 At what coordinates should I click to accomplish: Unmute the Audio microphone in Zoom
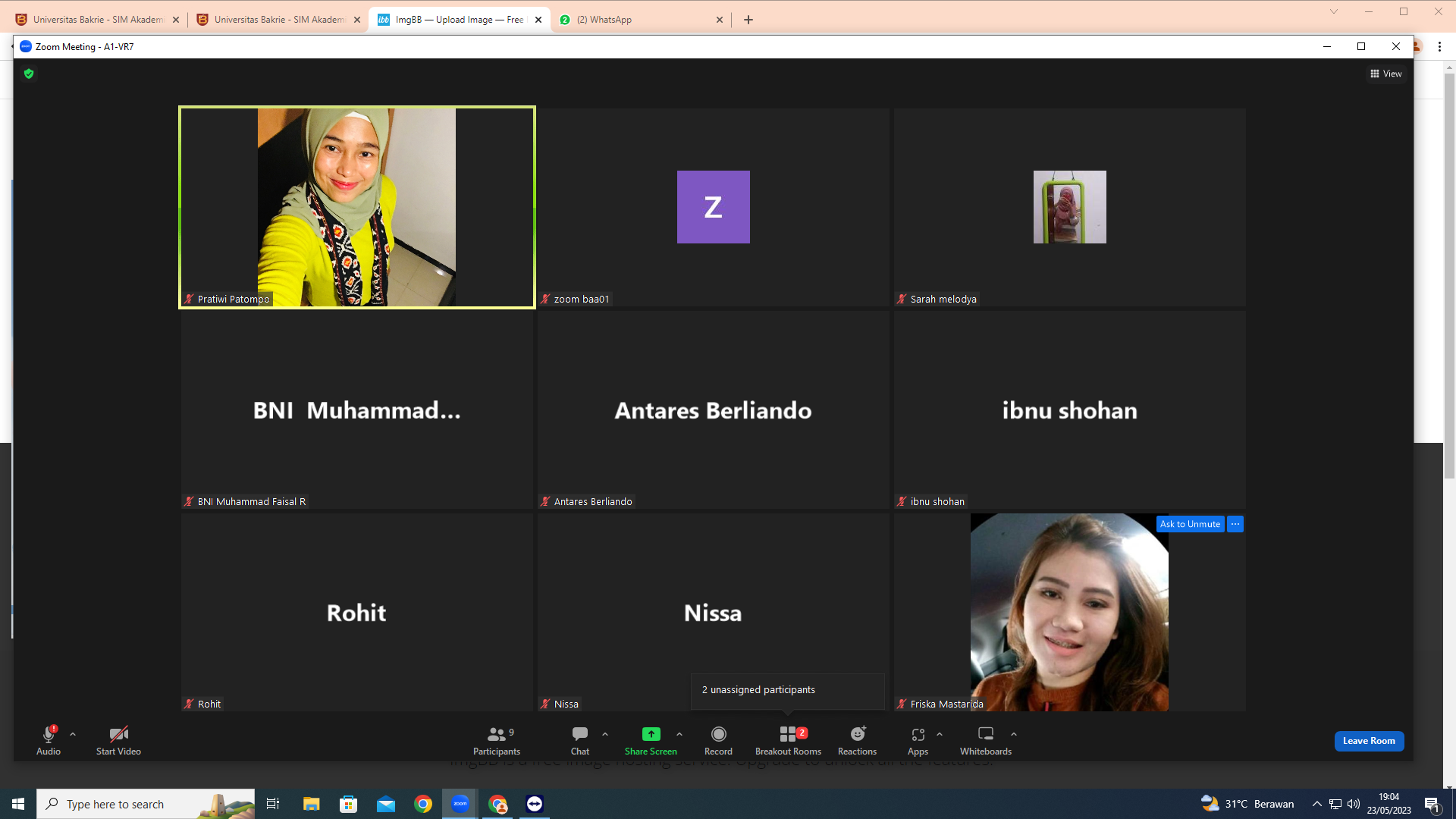[49, 739]
